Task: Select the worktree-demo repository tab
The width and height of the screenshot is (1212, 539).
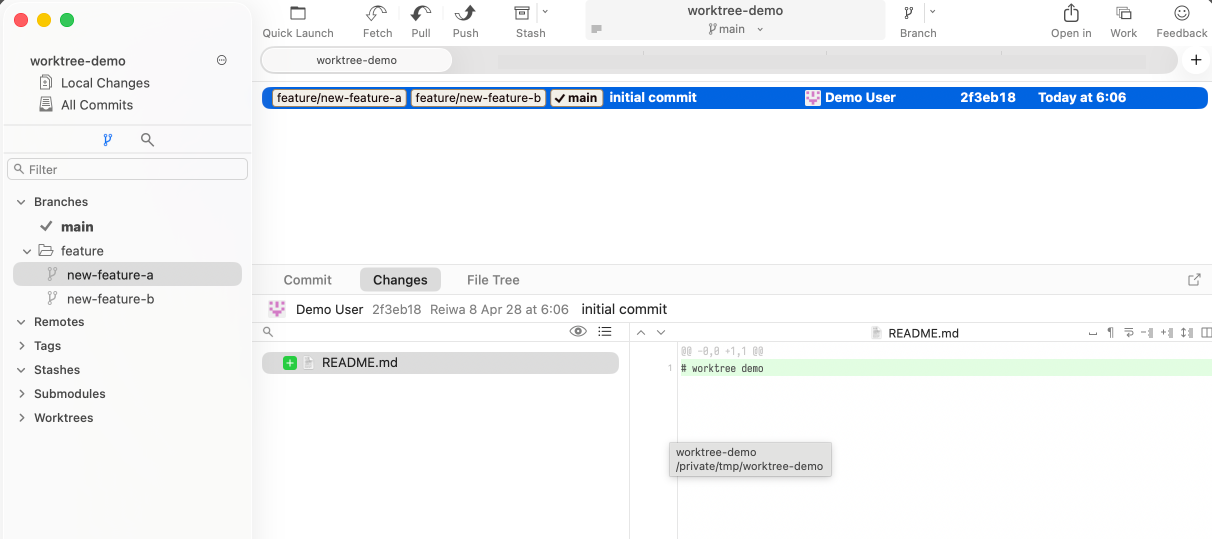Action: [356, 60]
